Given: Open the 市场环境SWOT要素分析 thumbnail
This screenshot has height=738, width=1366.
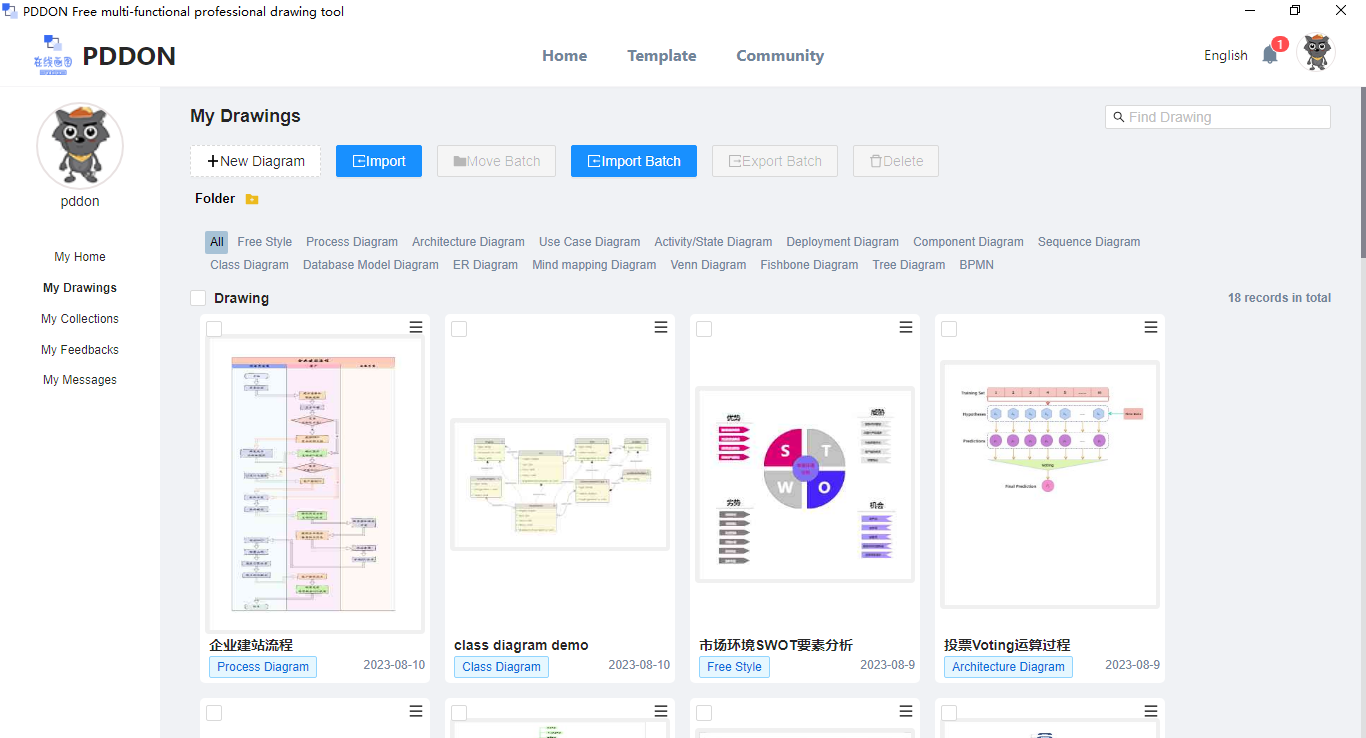Looking at the screenshot, I should 804,484.
